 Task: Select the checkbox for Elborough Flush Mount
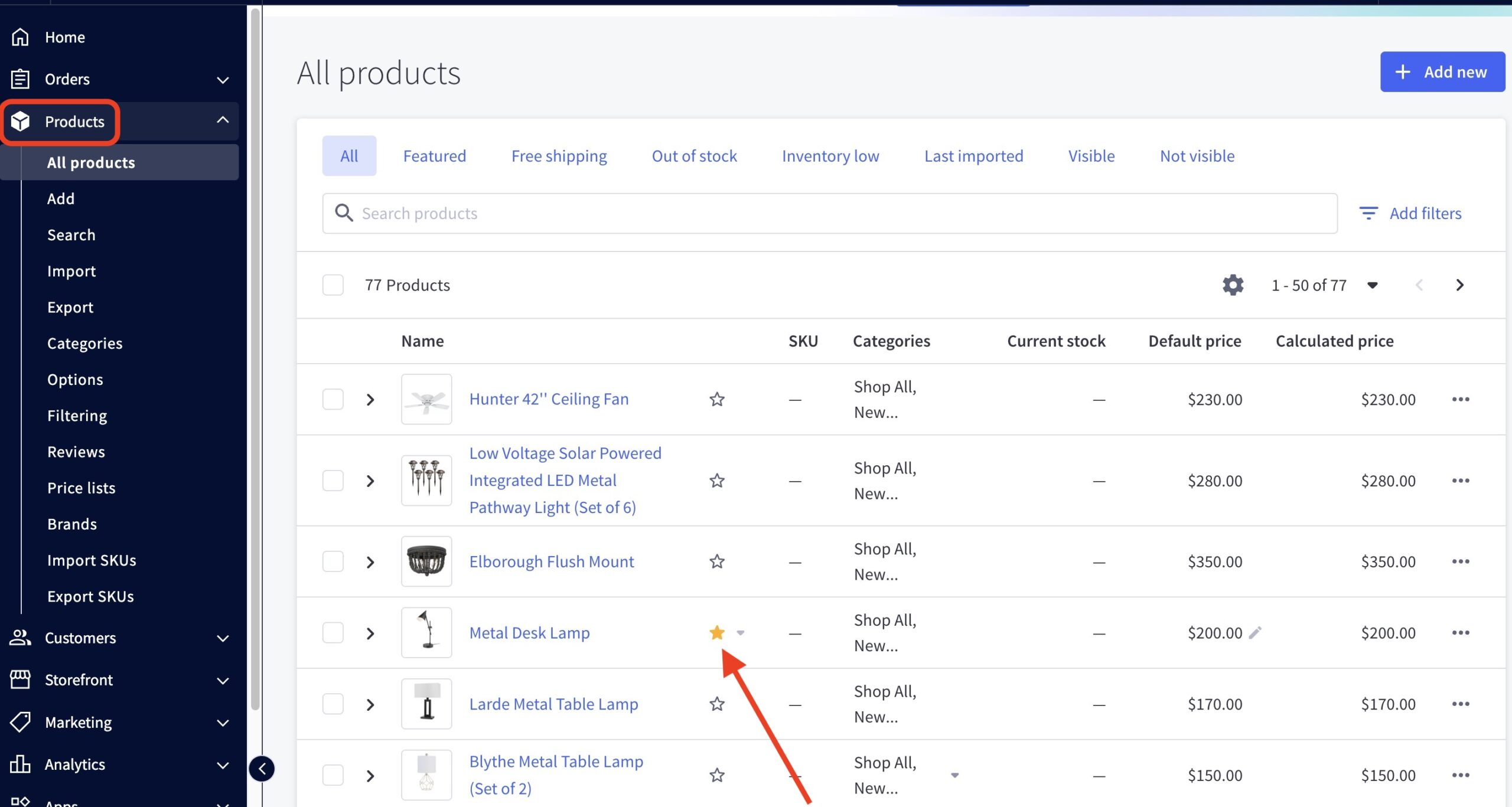pyautogui.click(x=333, y=561)
